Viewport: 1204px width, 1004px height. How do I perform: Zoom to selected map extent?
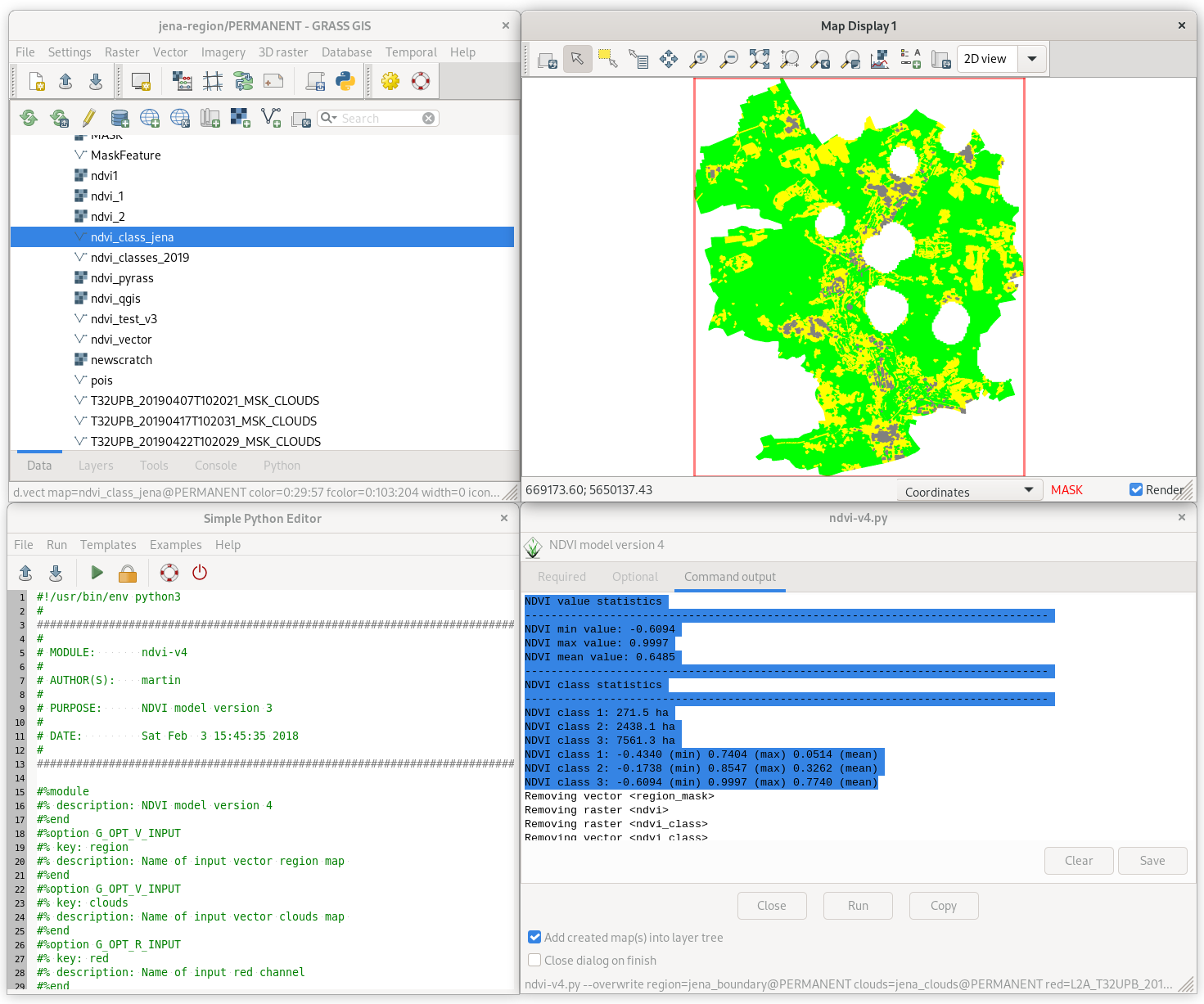760,59
